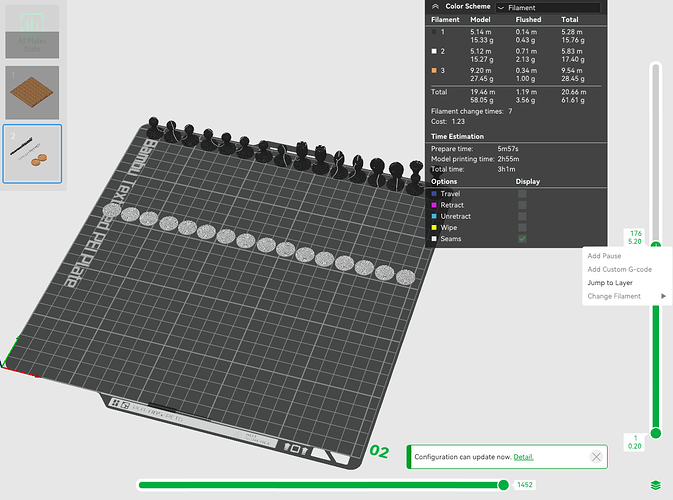This screenshot has width=673, height=500.
Task: Toggle the Retract display checkbox
Action: (x=522, y=205)
